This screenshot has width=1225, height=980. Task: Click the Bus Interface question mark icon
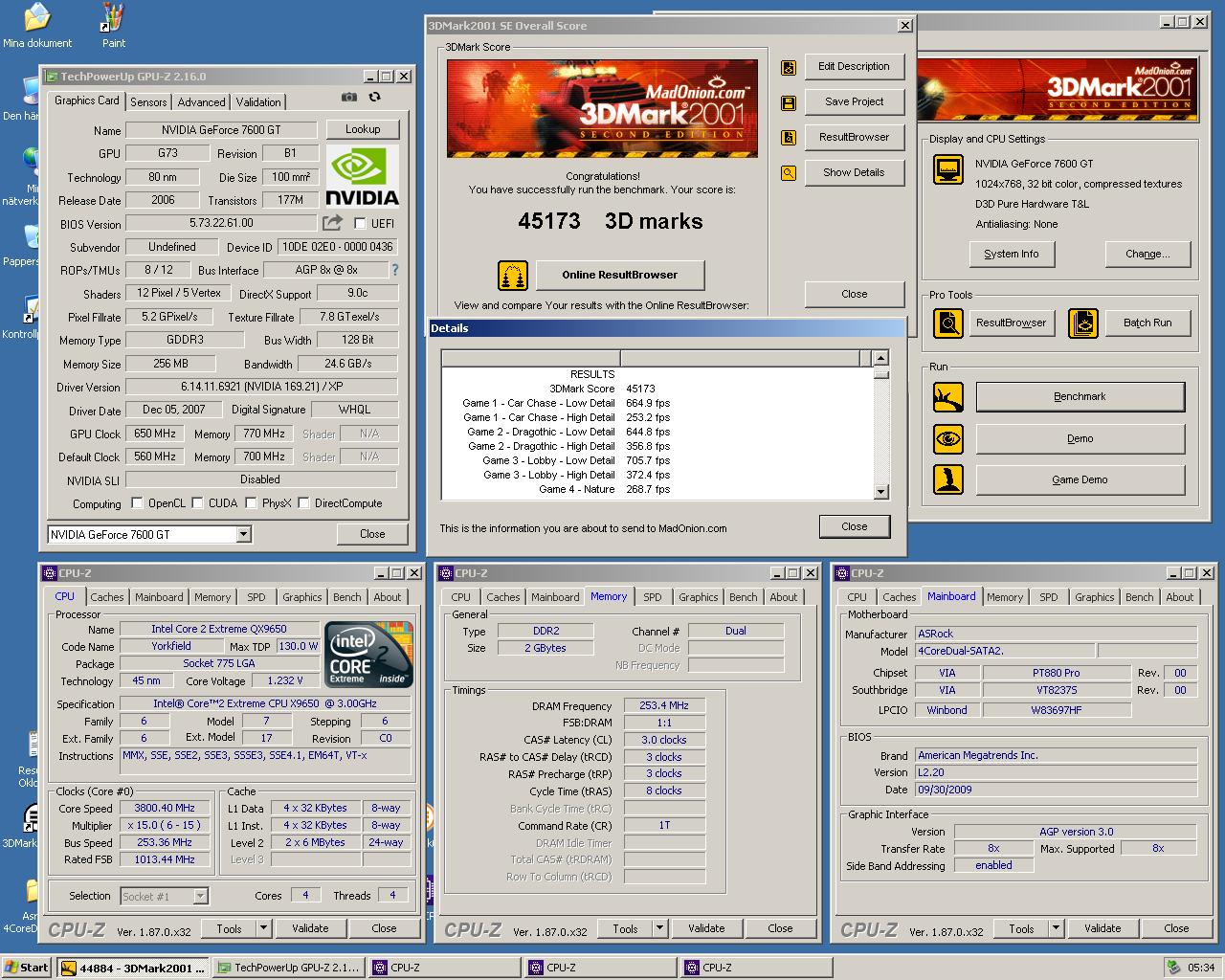(x=395, y=270)
